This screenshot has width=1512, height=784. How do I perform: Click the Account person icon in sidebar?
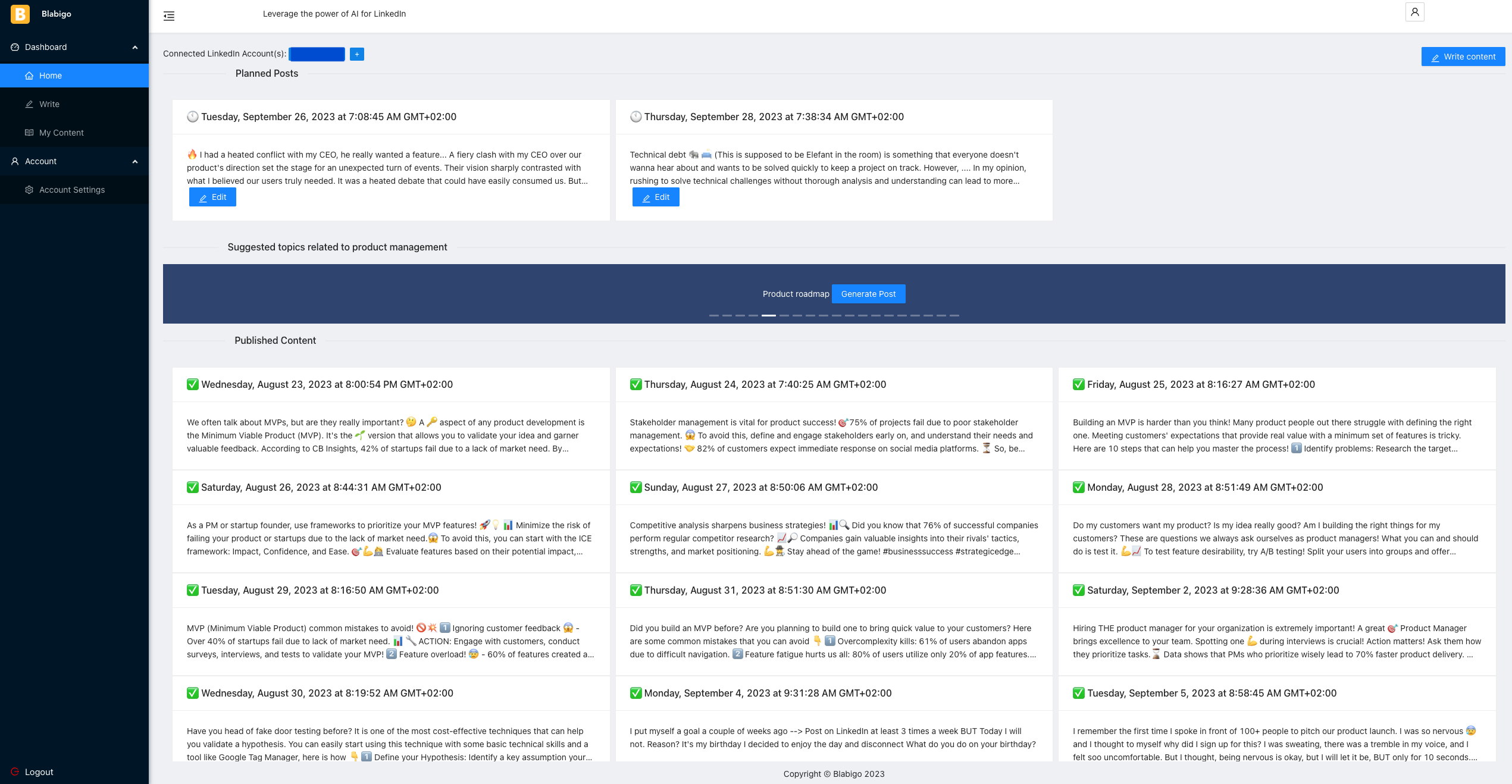pyautogui.click(x=15, y=161)
